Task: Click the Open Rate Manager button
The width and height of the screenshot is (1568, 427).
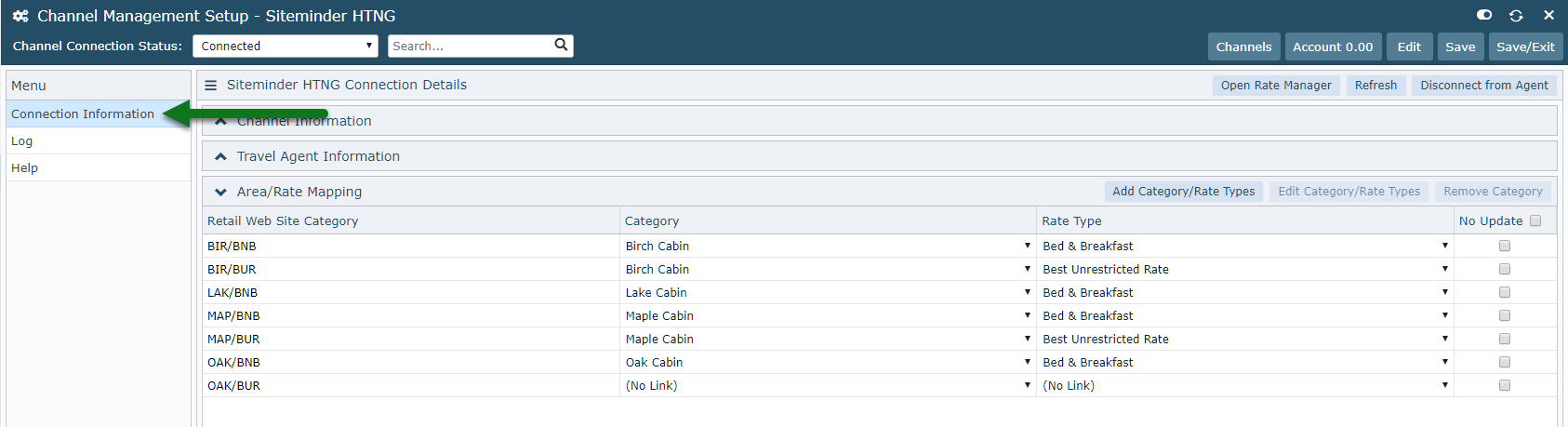Action: (1276, 85)
